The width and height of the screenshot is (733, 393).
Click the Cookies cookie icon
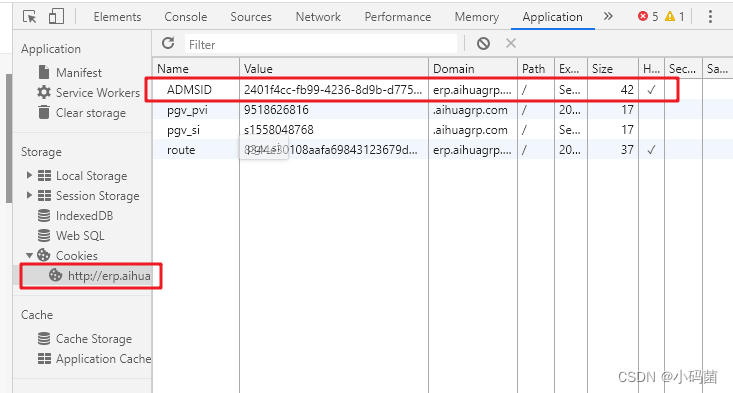(43, 255)
